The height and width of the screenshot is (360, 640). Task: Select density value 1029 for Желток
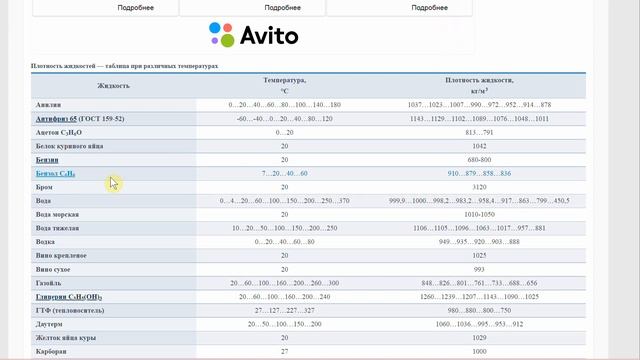tap(479, 338)
